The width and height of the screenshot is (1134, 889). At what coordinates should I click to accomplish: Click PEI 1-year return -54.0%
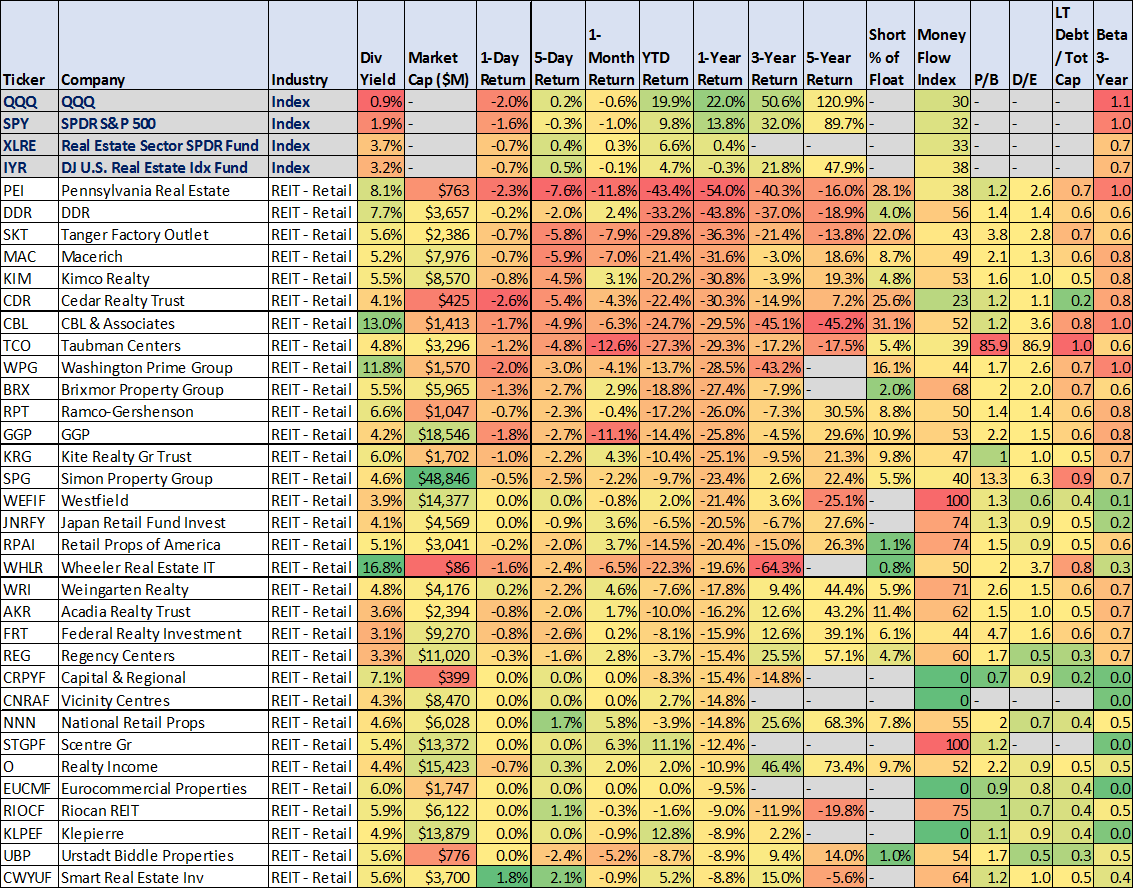[721, 190]
